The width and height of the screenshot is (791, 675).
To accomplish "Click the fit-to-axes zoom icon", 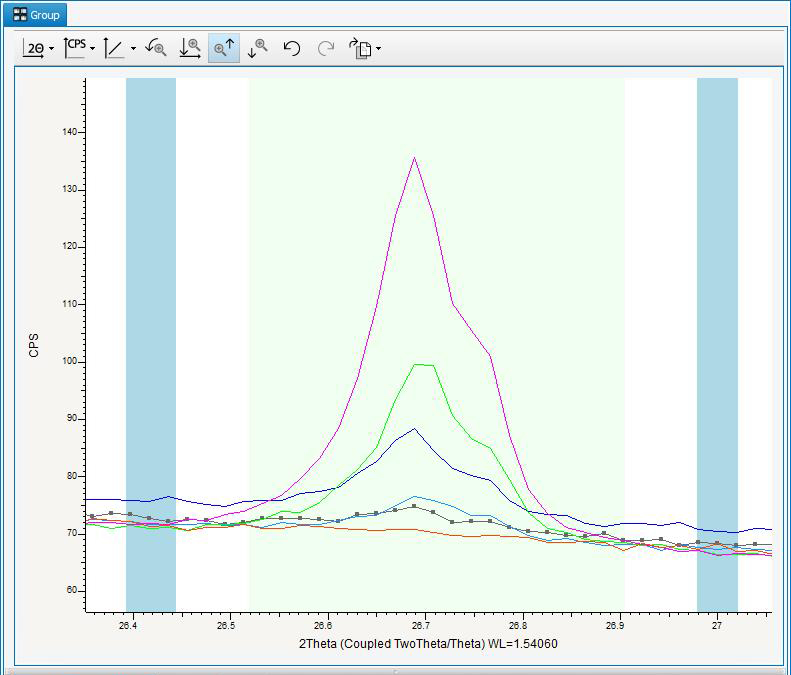I will pyautogui.click(x=190, y=48).
